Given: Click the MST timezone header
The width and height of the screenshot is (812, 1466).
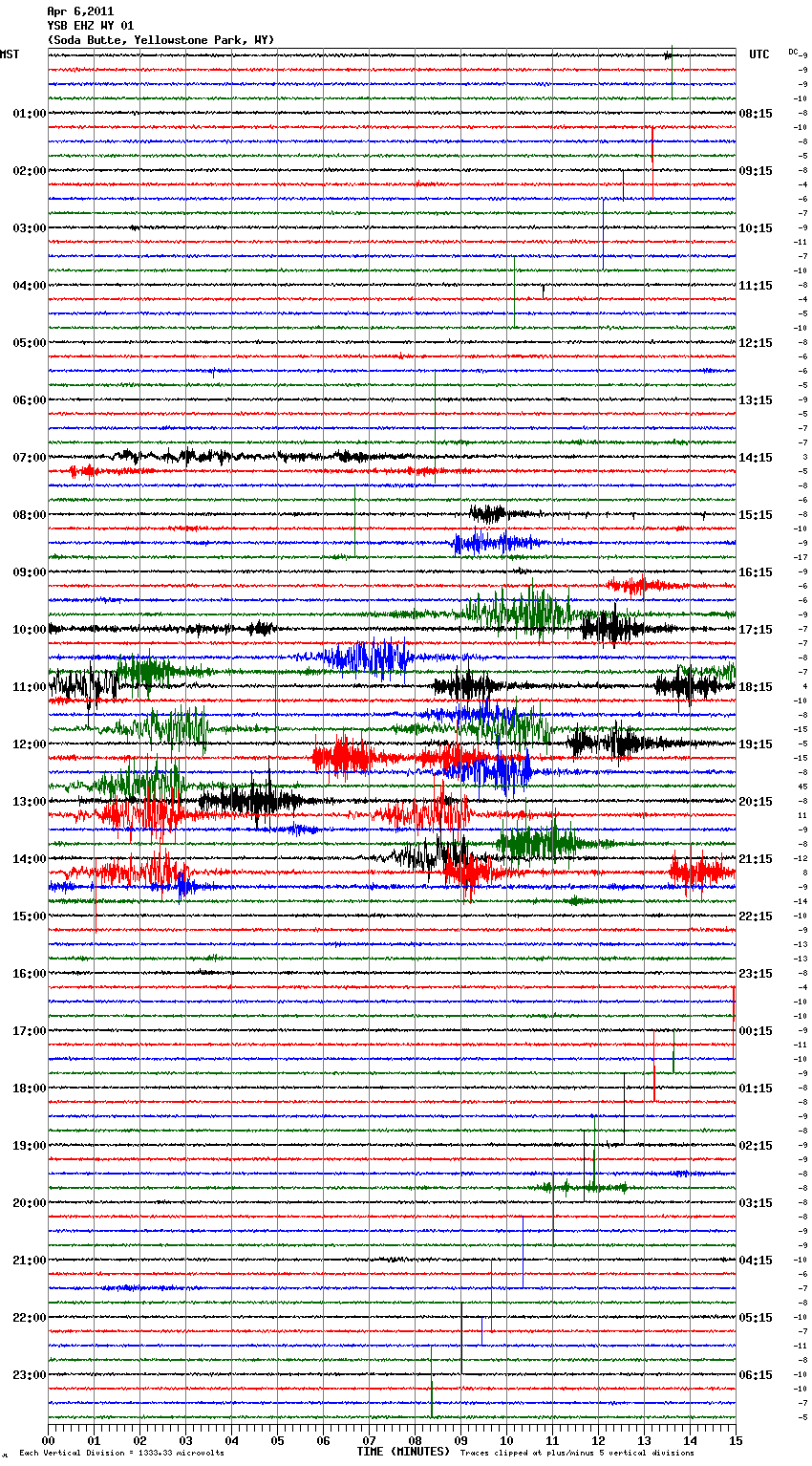Looking at the screenshot, I should click(x=10, y=54).
